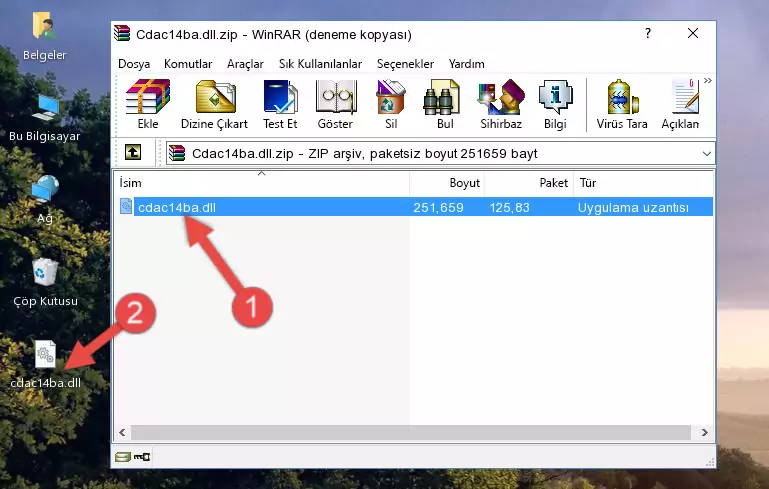Image resolution: width=769 pixels, height=489 pixels.
Task: Click the 251,659 size value
Action: click(x=438, y=207)
